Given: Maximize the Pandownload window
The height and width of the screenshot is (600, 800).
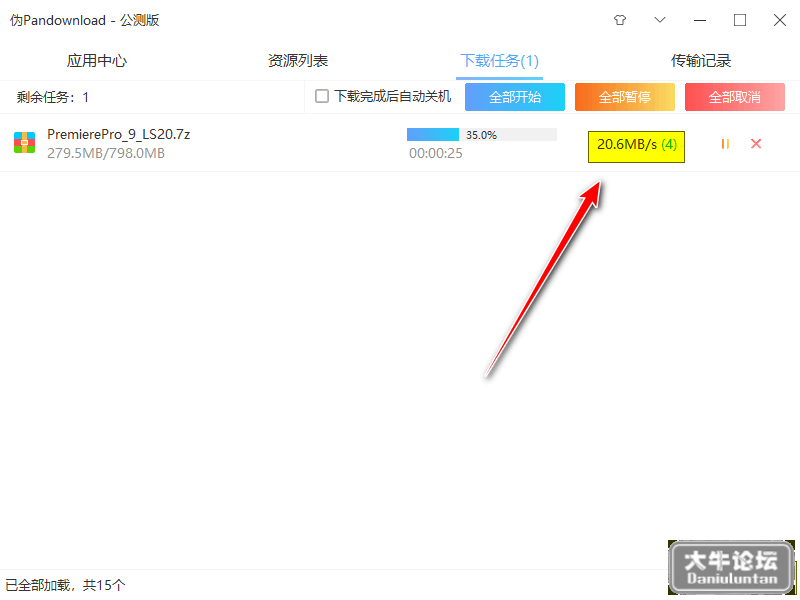Looking at the screenshot, I should click(740, 20).
